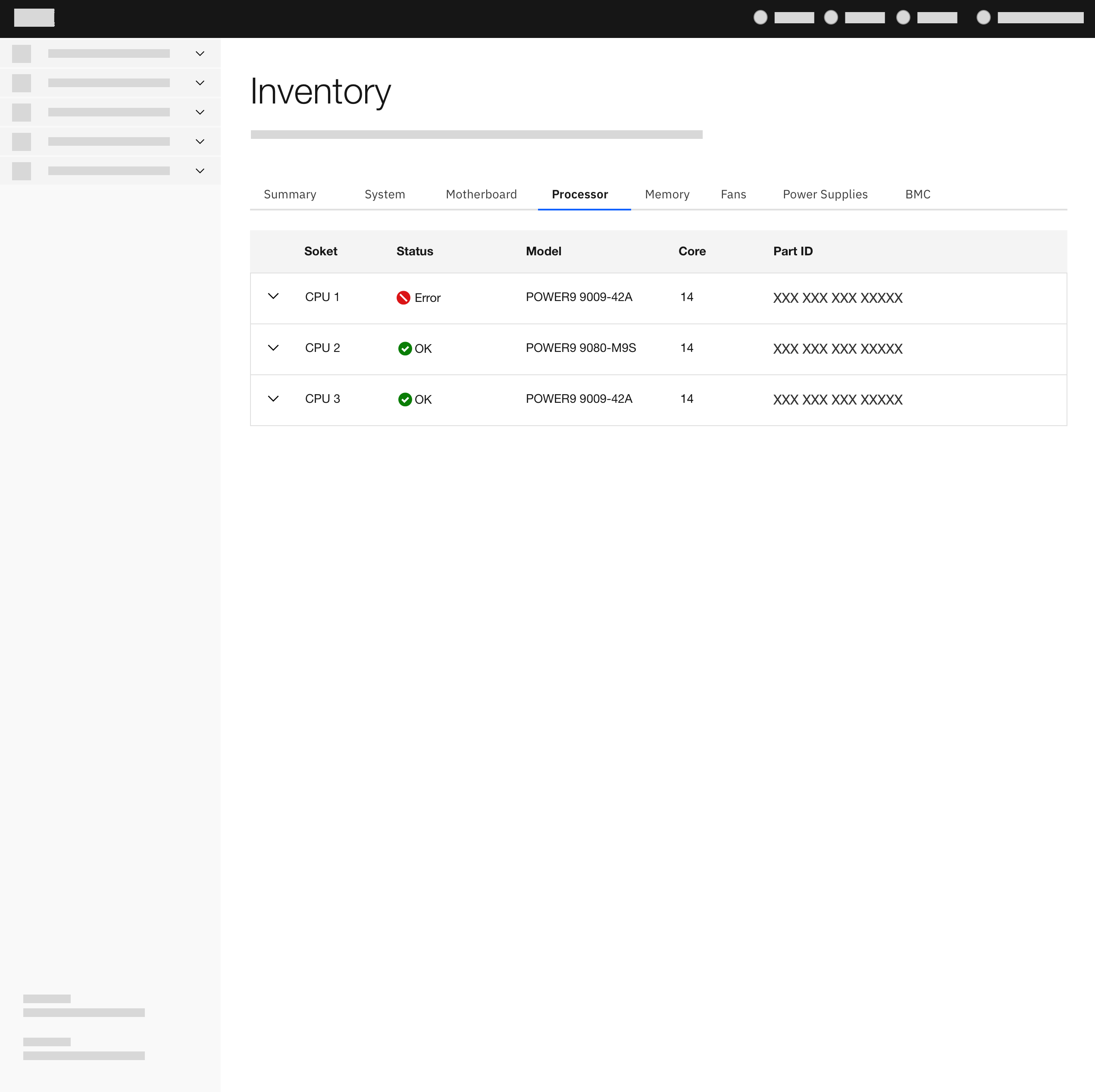1095x1092 pixels.
Task: Switch to the Memory tab
Action: click(x=667, y=195)
